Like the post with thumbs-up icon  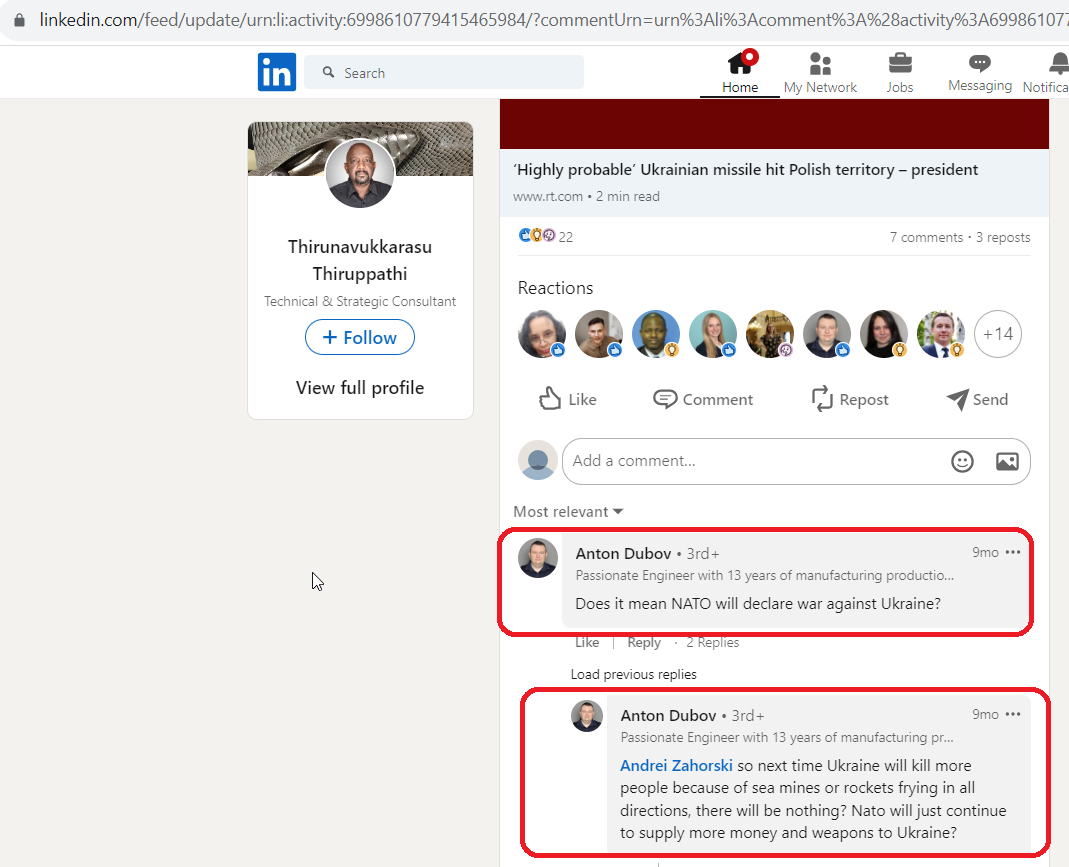point(567,399)
